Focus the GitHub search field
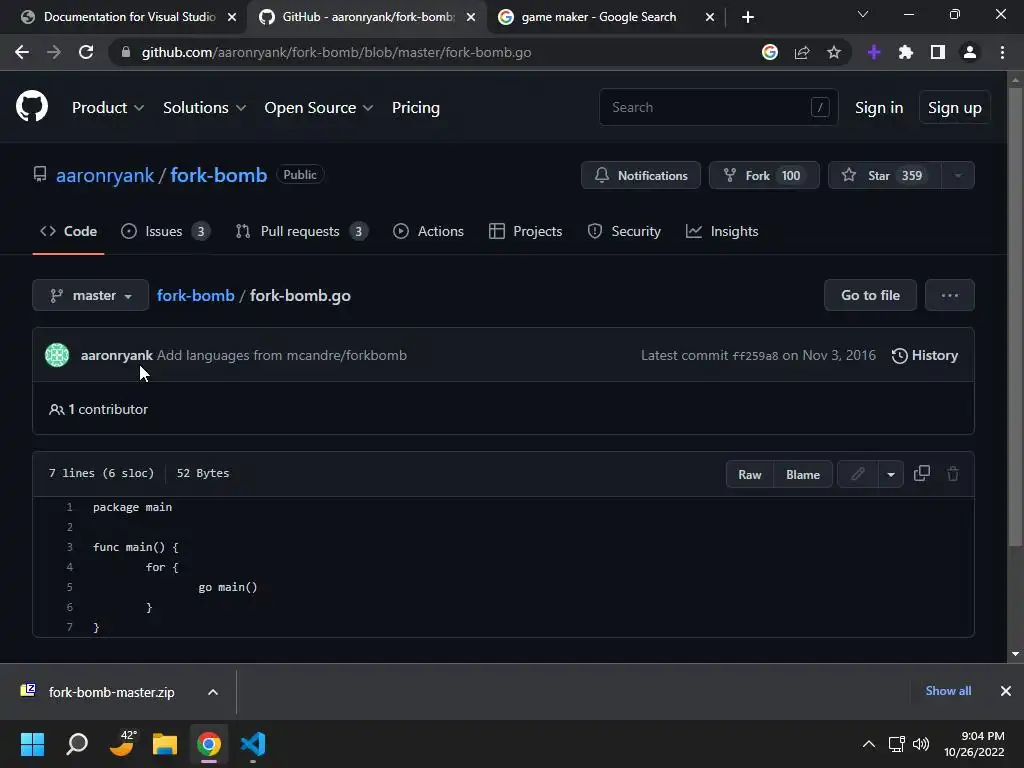This screenshot has height=768, width=1024. (x=718, y=107)
